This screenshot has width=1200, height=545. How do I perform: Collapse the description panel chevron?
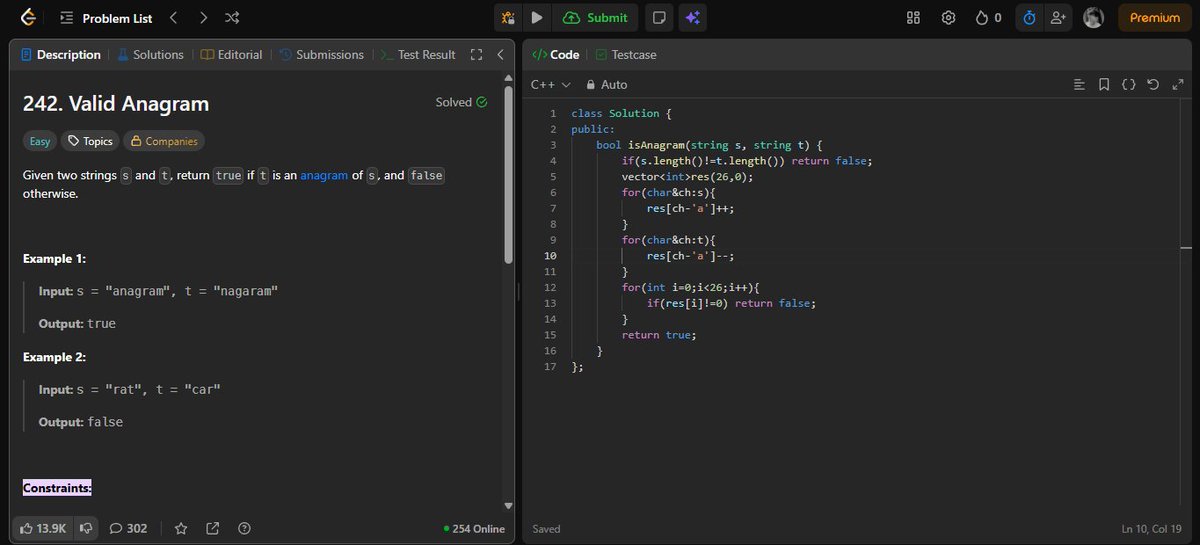tap(500, 55)
